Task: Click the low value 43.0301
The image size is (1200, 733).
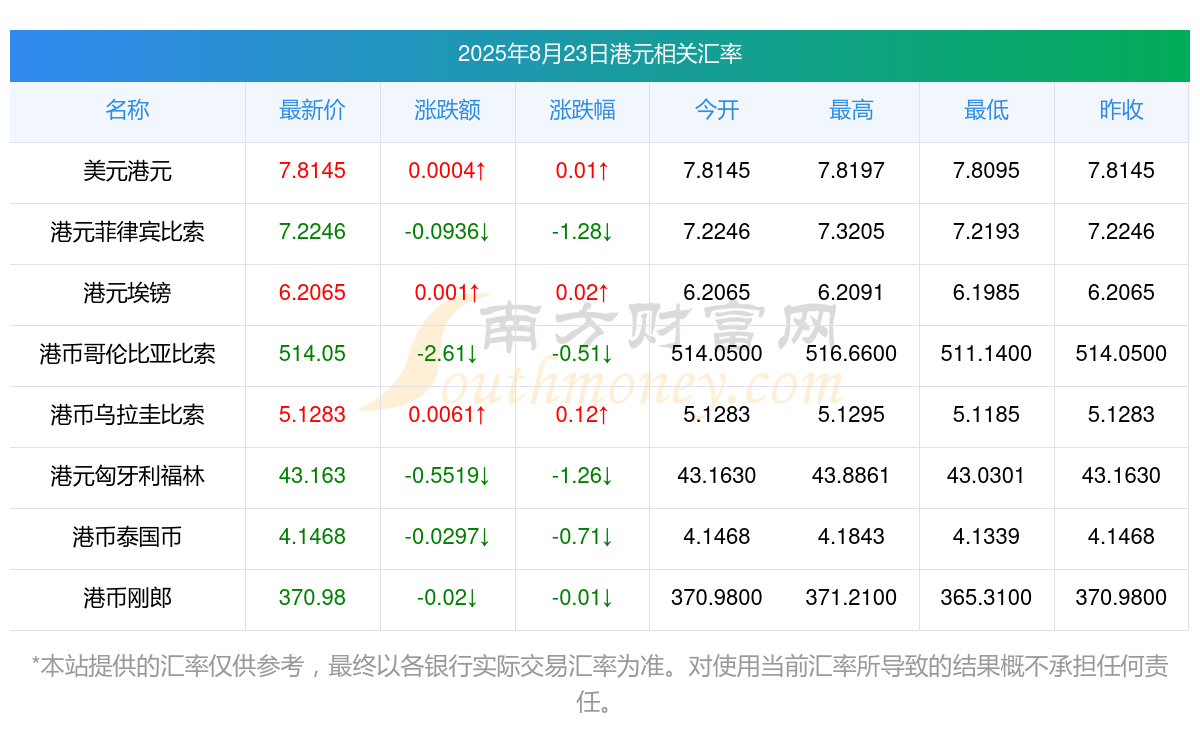Action: tap(986, 476)
